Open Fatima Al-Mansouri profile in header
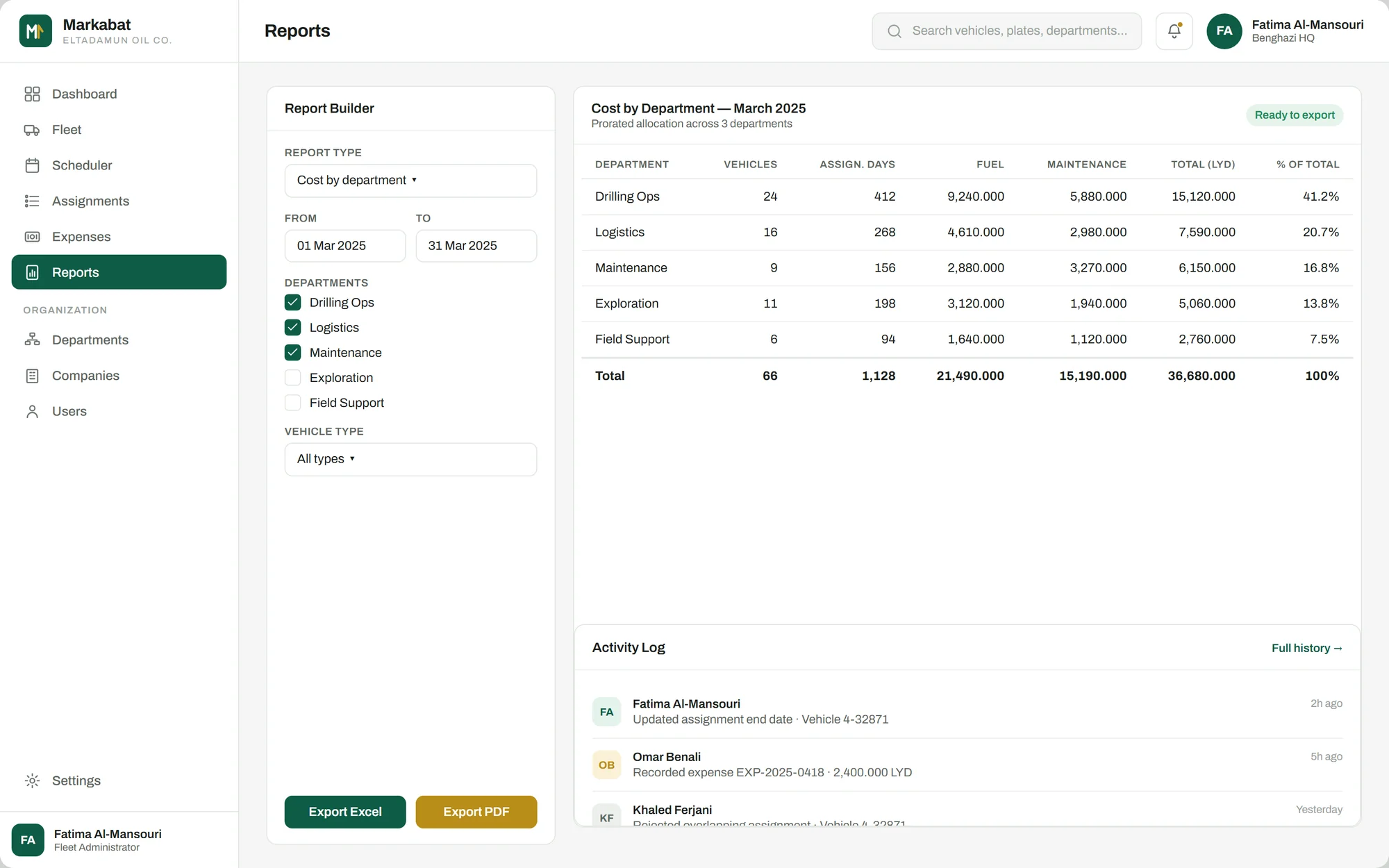This screenshot has height=868, width=1389. [1285, 31]
